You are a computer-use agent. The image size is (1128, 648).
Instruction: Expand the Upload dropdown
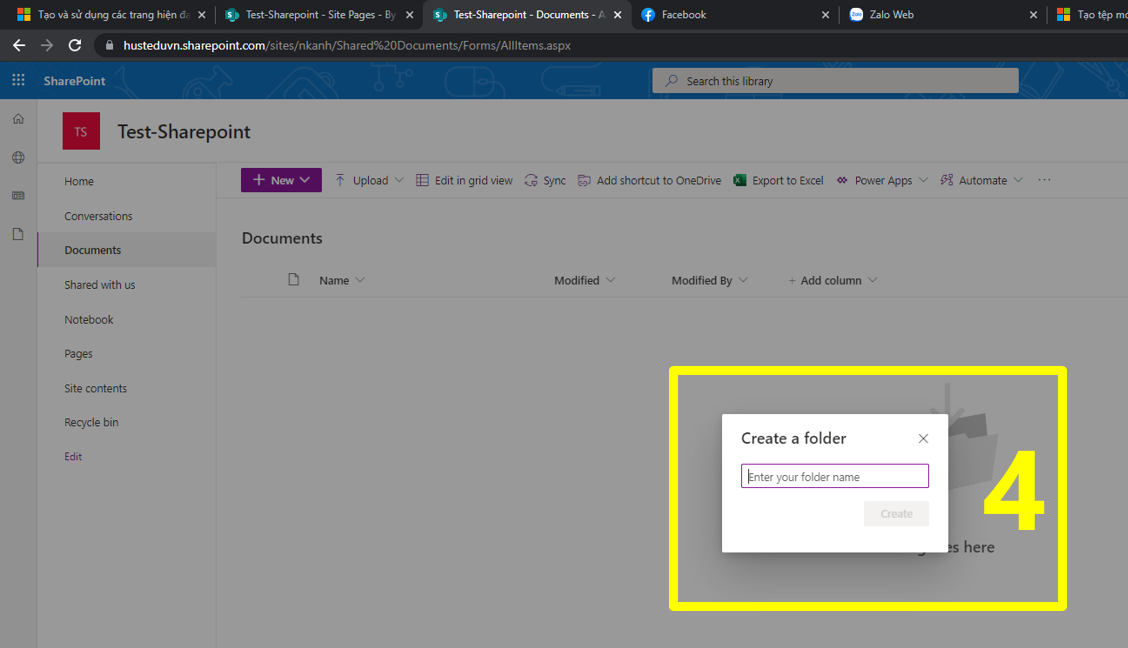point(369,181)
